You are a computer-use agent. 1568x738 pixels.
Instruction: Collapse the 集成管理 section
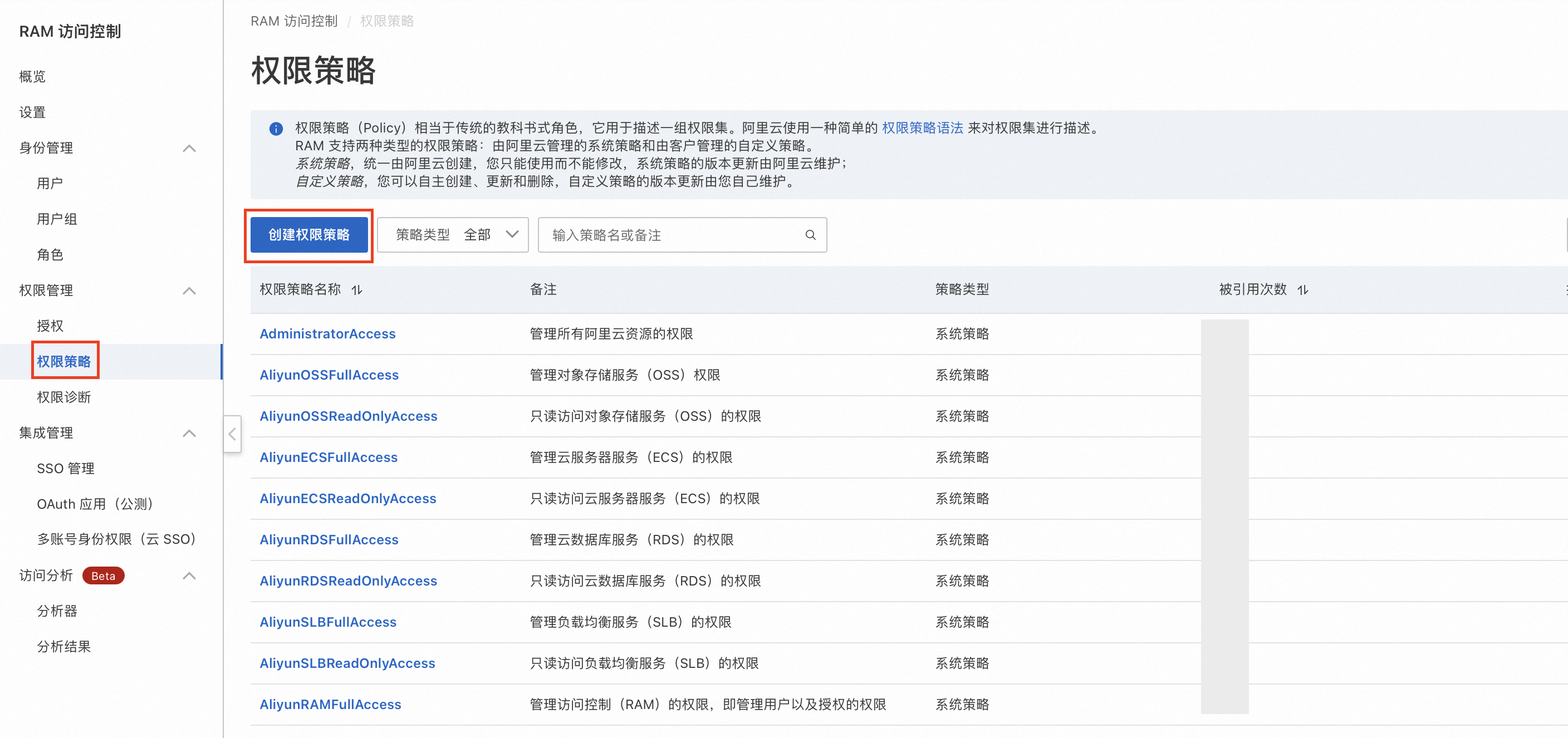pos(189,432)
